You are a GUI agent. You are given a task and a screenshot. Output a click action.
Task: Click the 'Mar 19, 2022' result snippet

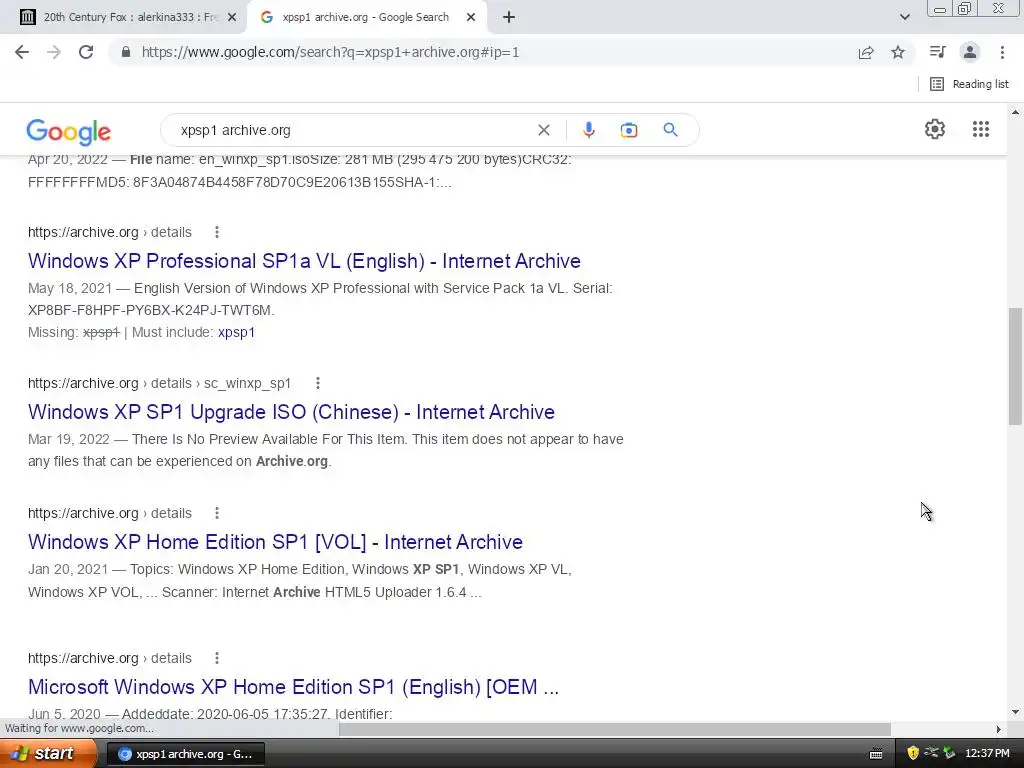point(326,450)
